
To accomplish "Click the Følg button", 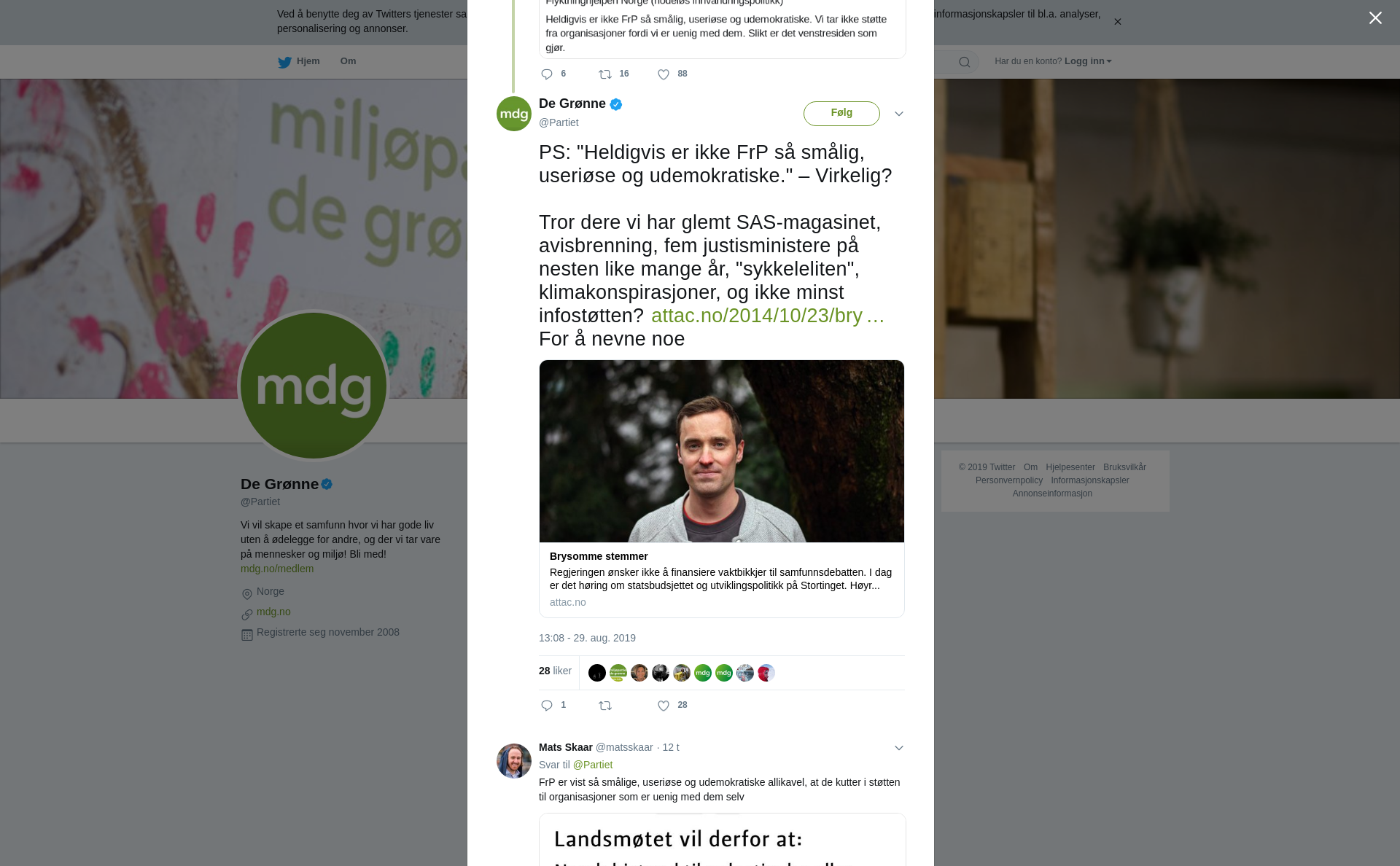I will (841, 114).
